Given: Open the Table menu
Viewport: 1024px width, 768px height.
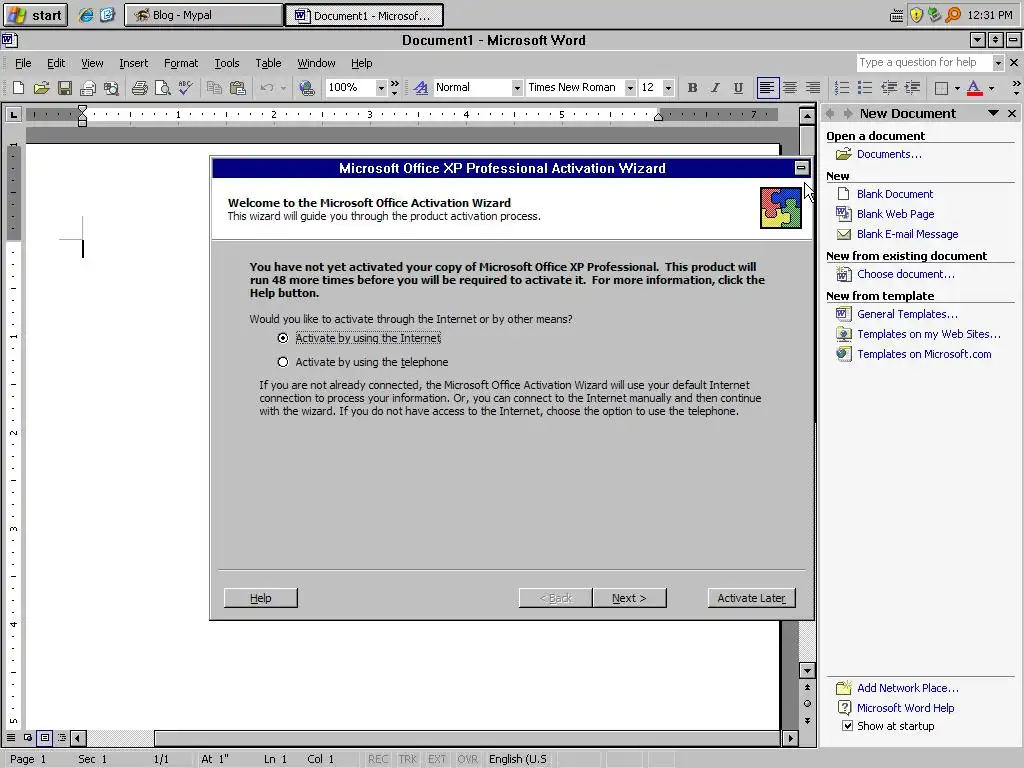Looking at the screenshot, I should [x=268, y=63].
